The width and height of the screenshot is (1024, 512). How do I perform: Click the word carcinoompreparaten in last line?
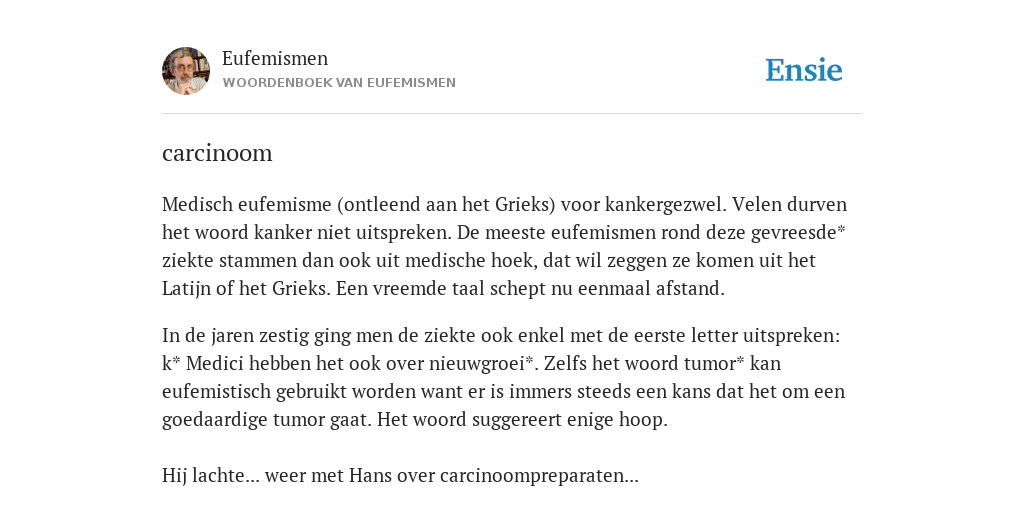tap(539, 475)
